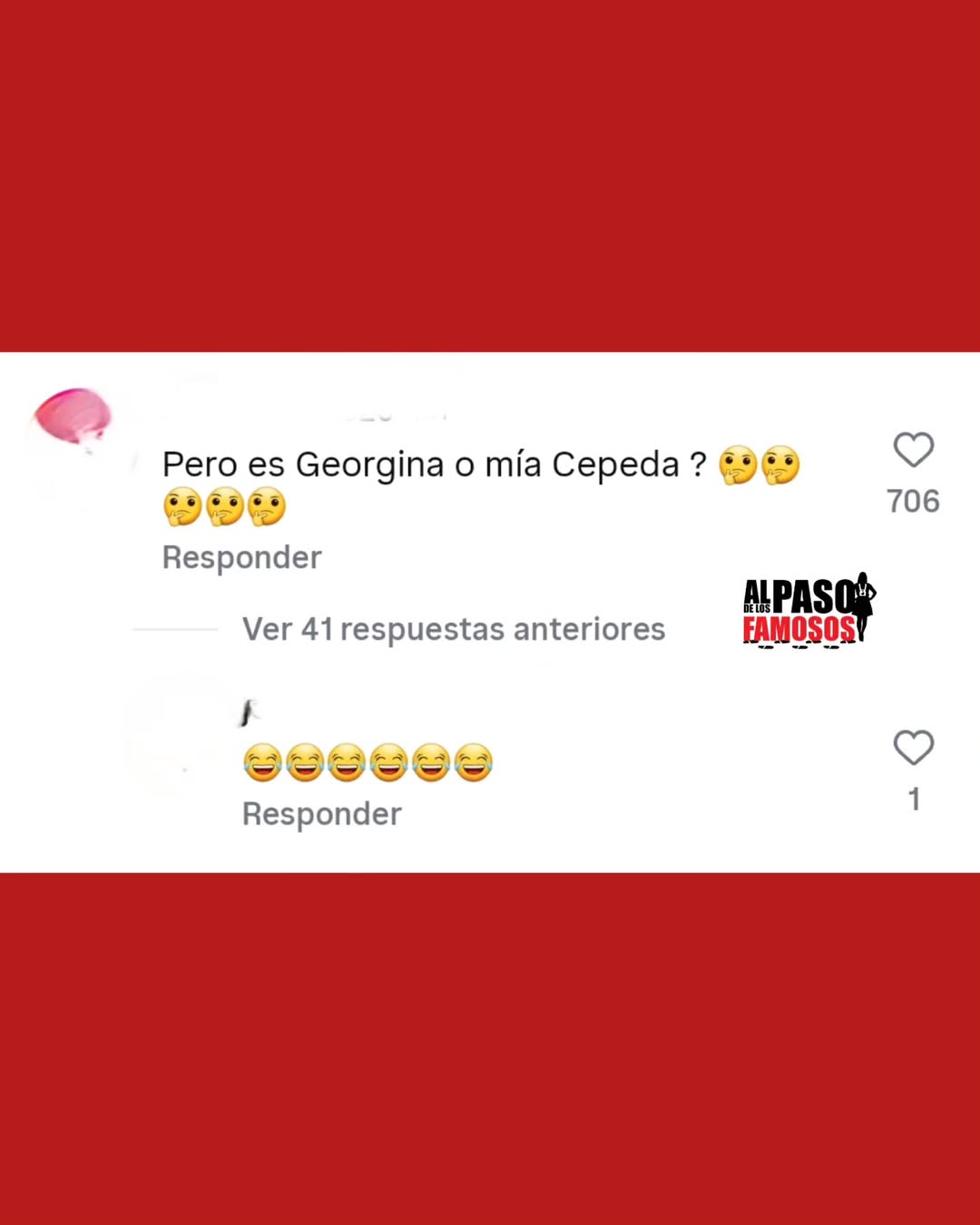
Task: Click the Al Paso de los Famosos logo
Action: pos(809,610)
